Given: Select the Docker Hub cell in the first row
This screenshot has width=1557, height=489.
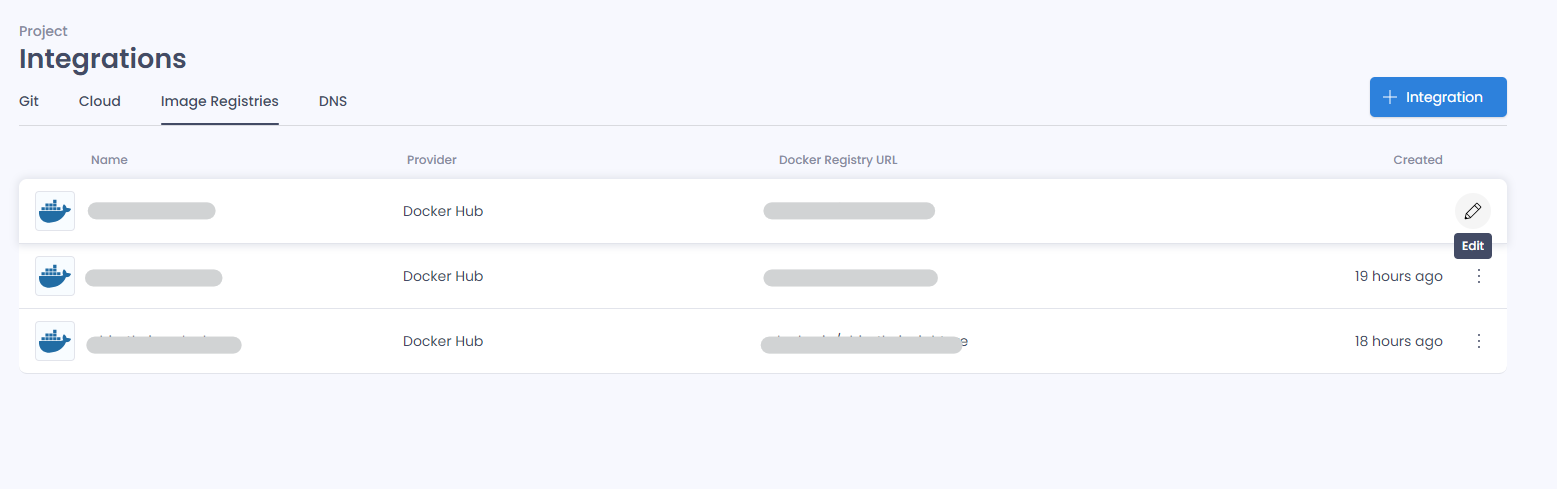Looking at the screenshot, I should pos(443,211).
